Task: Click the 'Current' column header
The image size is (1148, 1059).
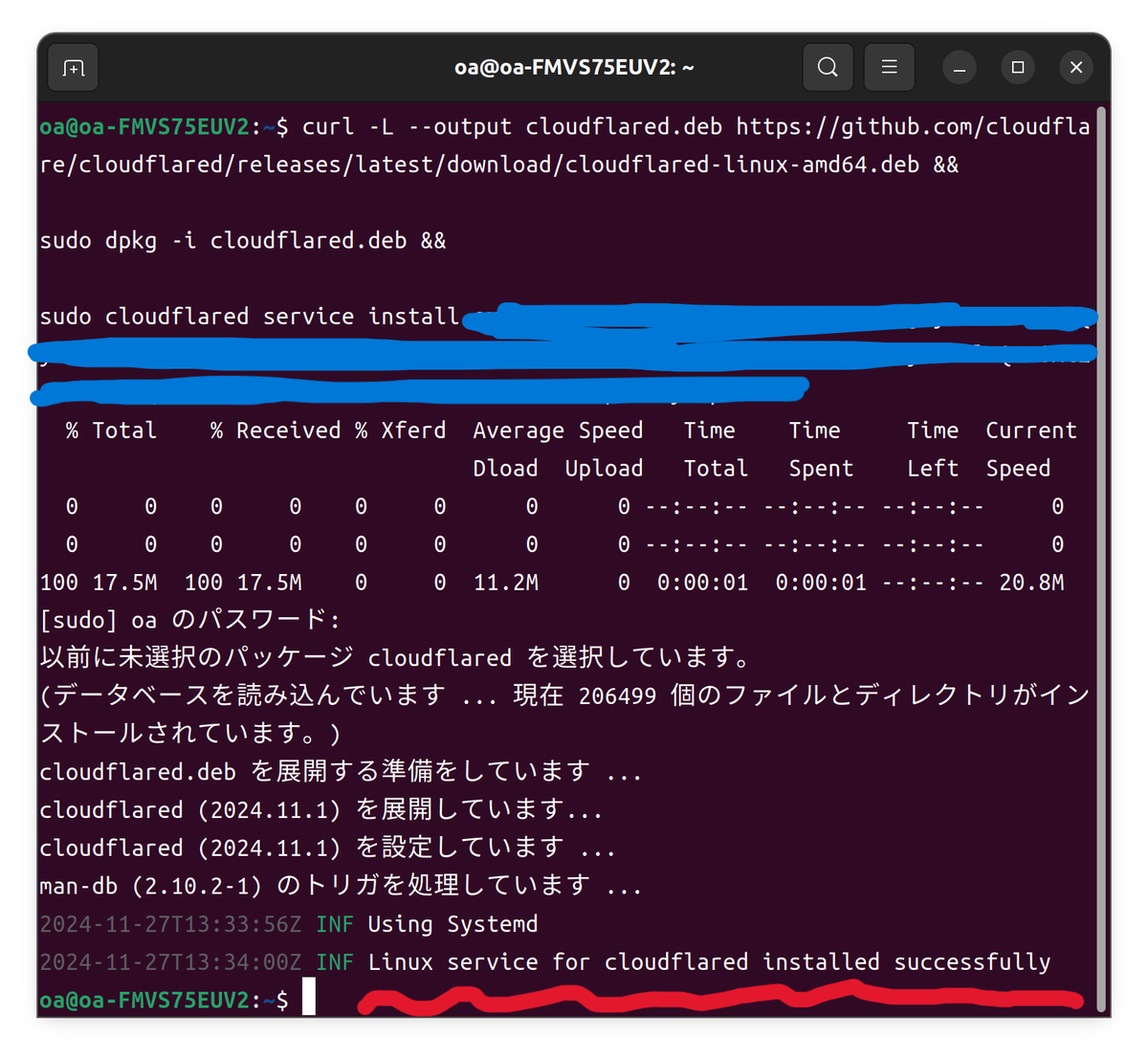Action: (1031, 430)
